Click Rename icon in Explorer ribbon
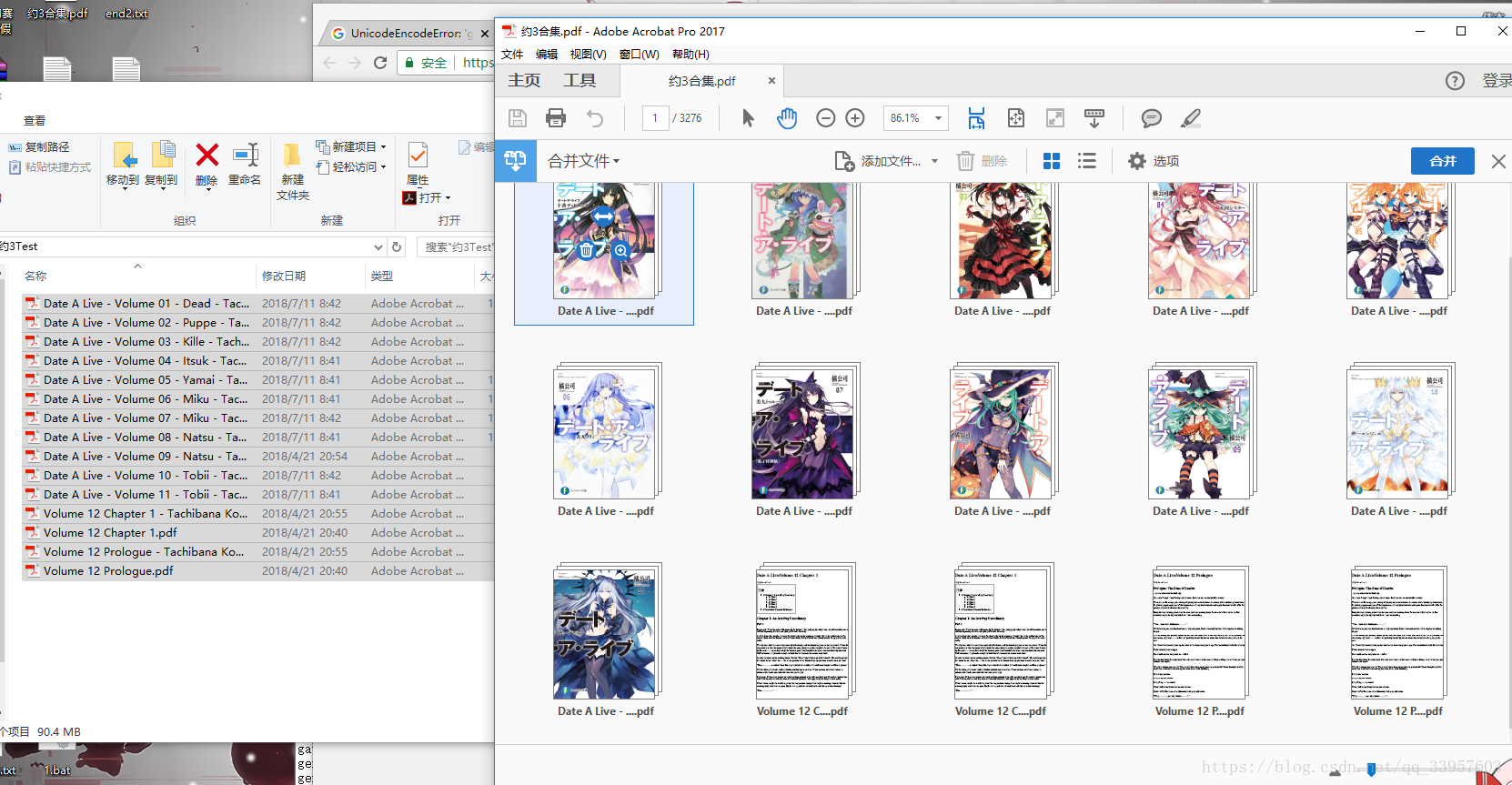The height and width of the screenshot is (785, 1512). click(x=246, y=155)
